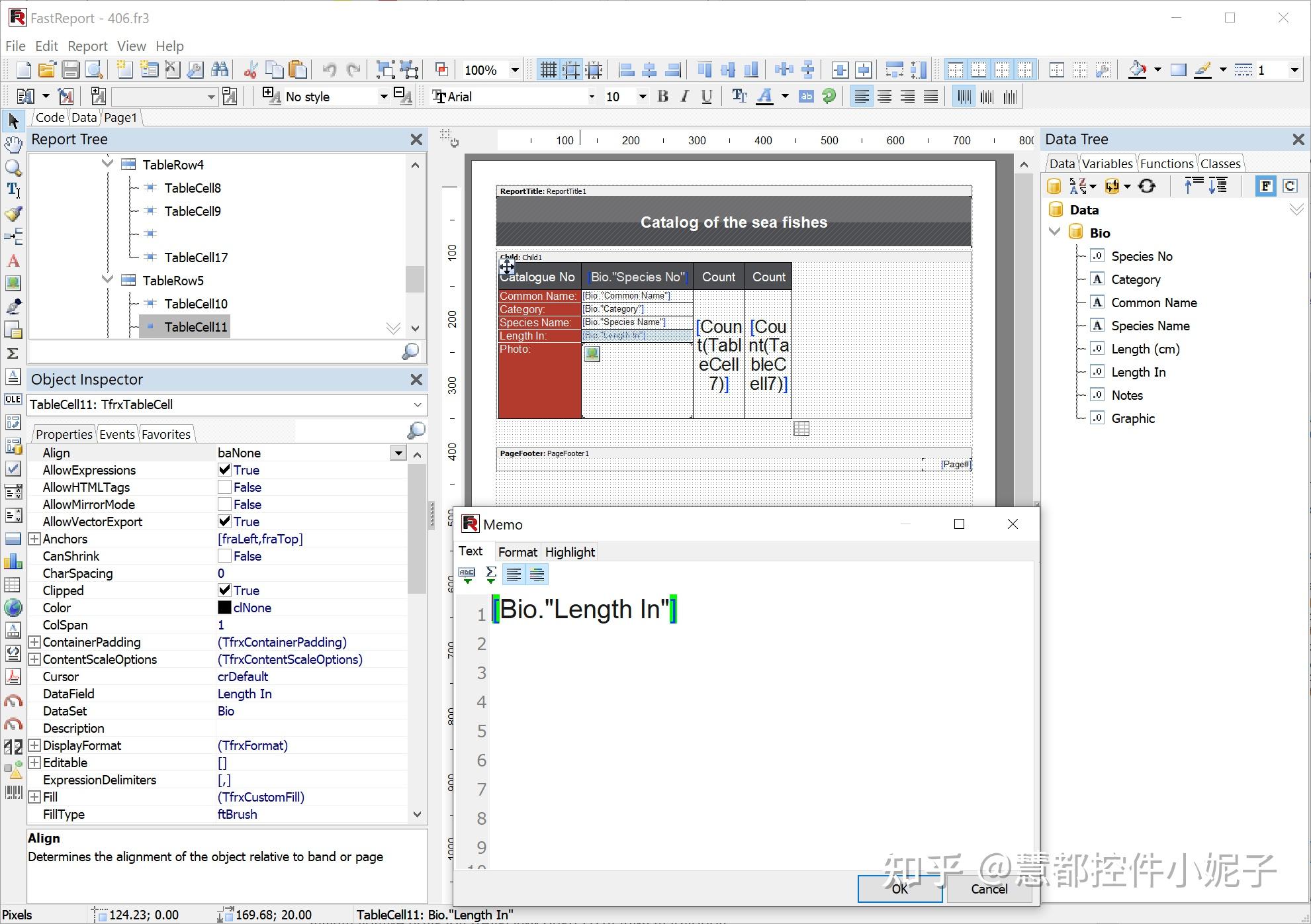Switch to Variables tab in Data Tree
Viewport: 1311px width, 924px height.
pos(1107,163)
